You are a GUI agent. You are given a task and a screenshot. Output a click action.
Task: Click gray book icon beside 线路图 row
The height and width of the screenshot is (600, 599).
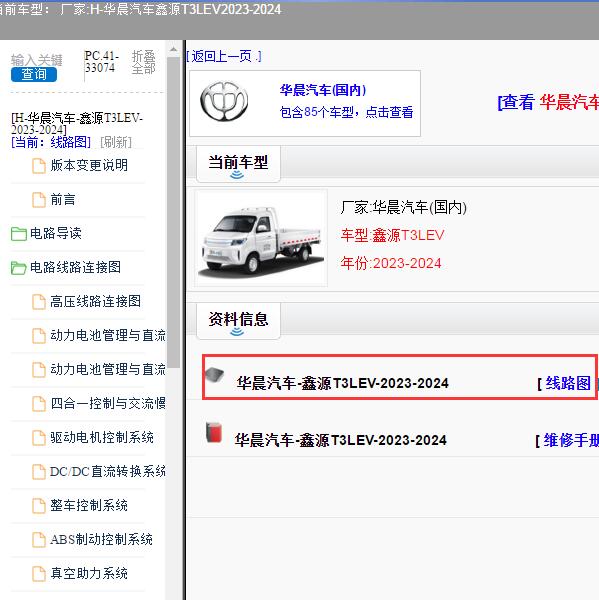coord(214,375)
